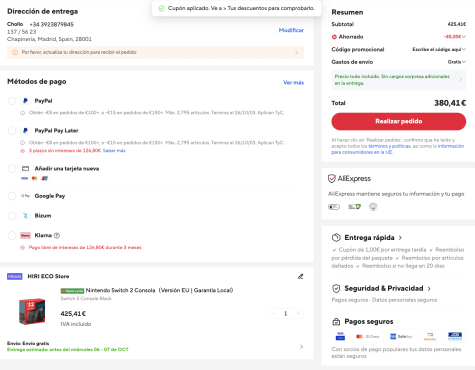Click the Subtotal 425,41€ value
475x370 pixels.
457,24
